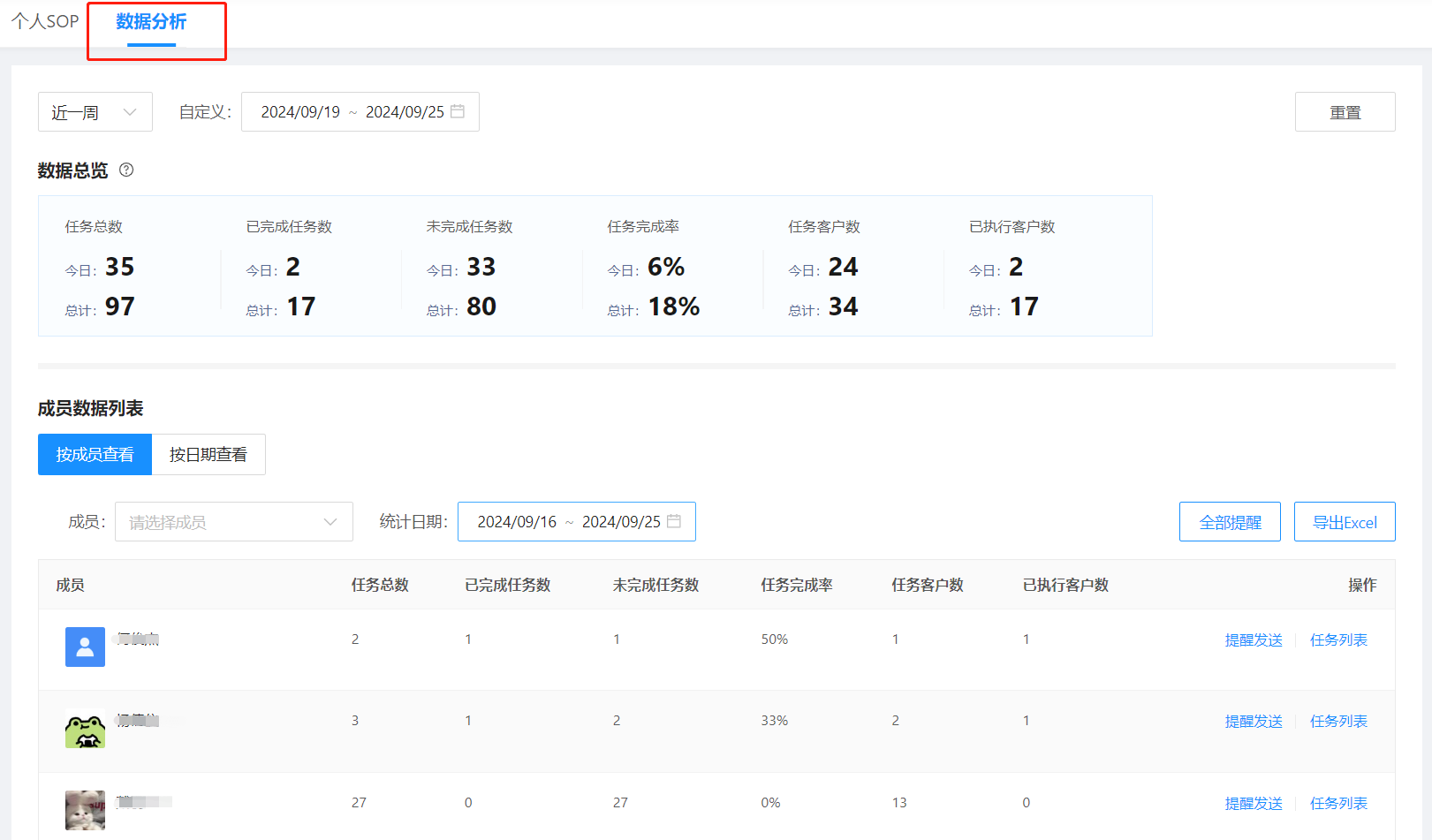Image resolution: width=1432 pixels, height=840 pixels.
Task: Click the 已执行客户数 table column header
Action: (1065, 585)
